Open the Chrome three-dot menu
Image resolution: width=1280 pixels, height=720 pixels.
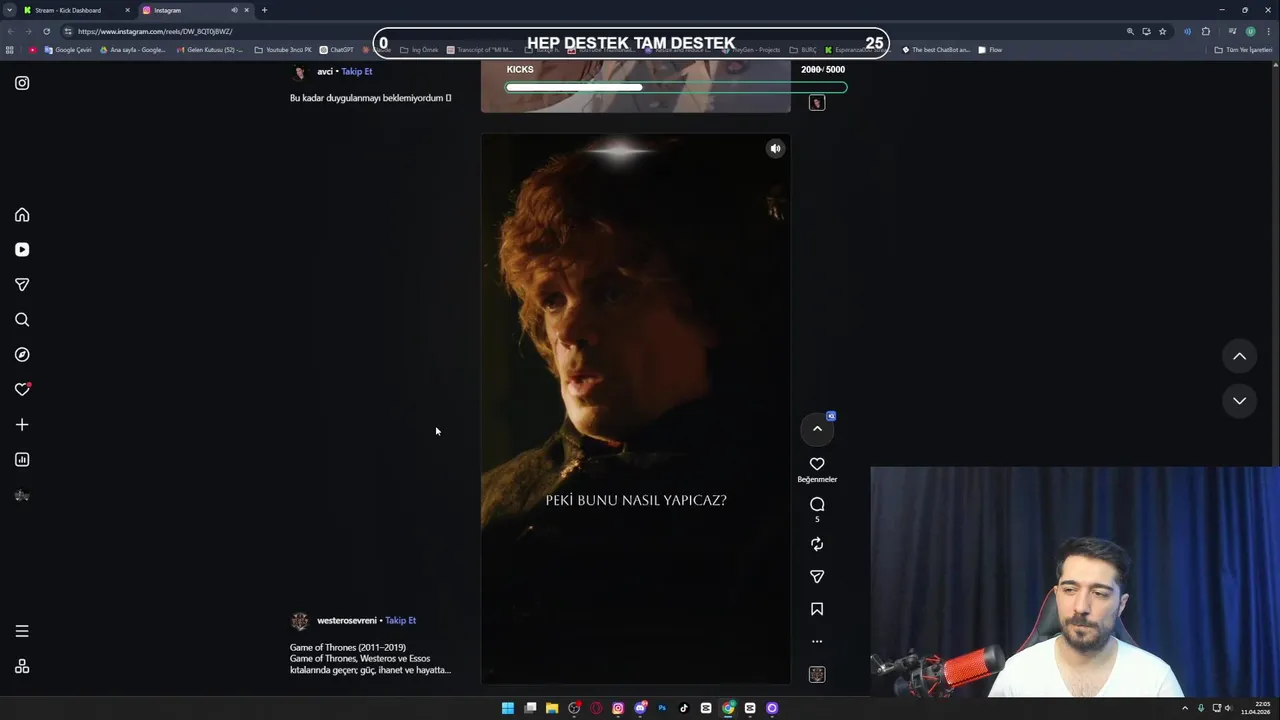point(1268,31)
